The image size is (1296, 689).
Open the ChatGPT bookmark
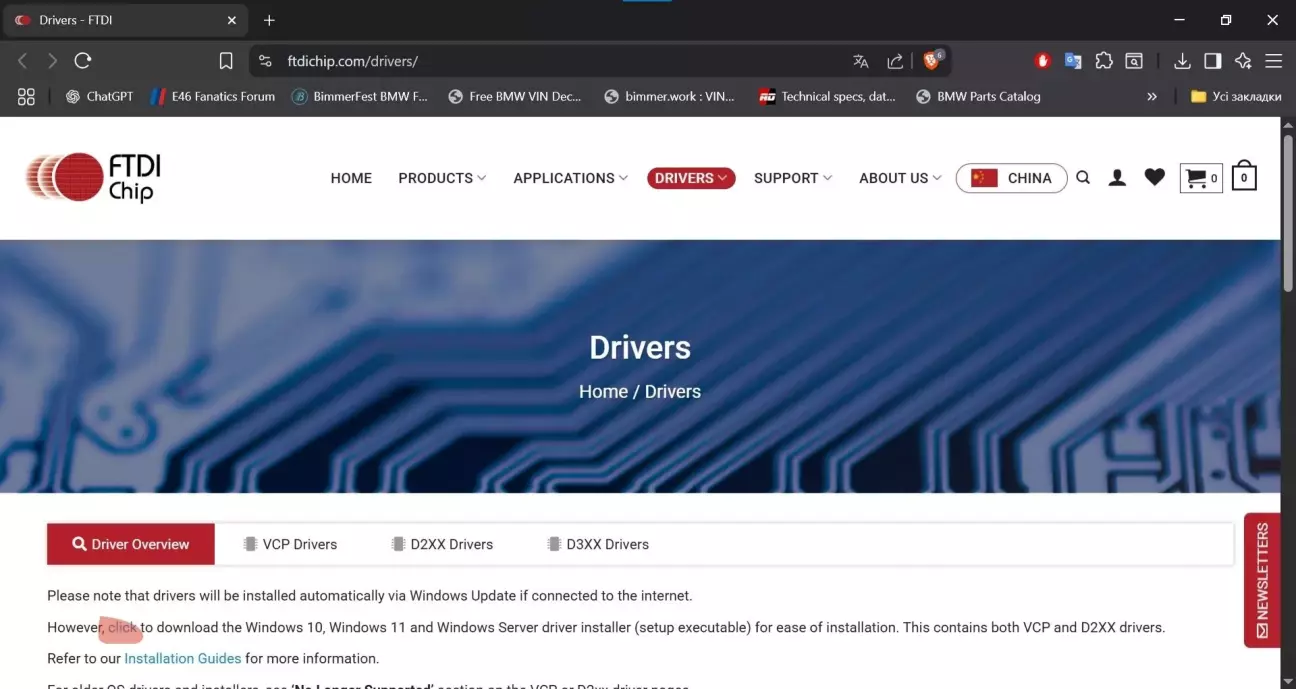tap(99, 97)
